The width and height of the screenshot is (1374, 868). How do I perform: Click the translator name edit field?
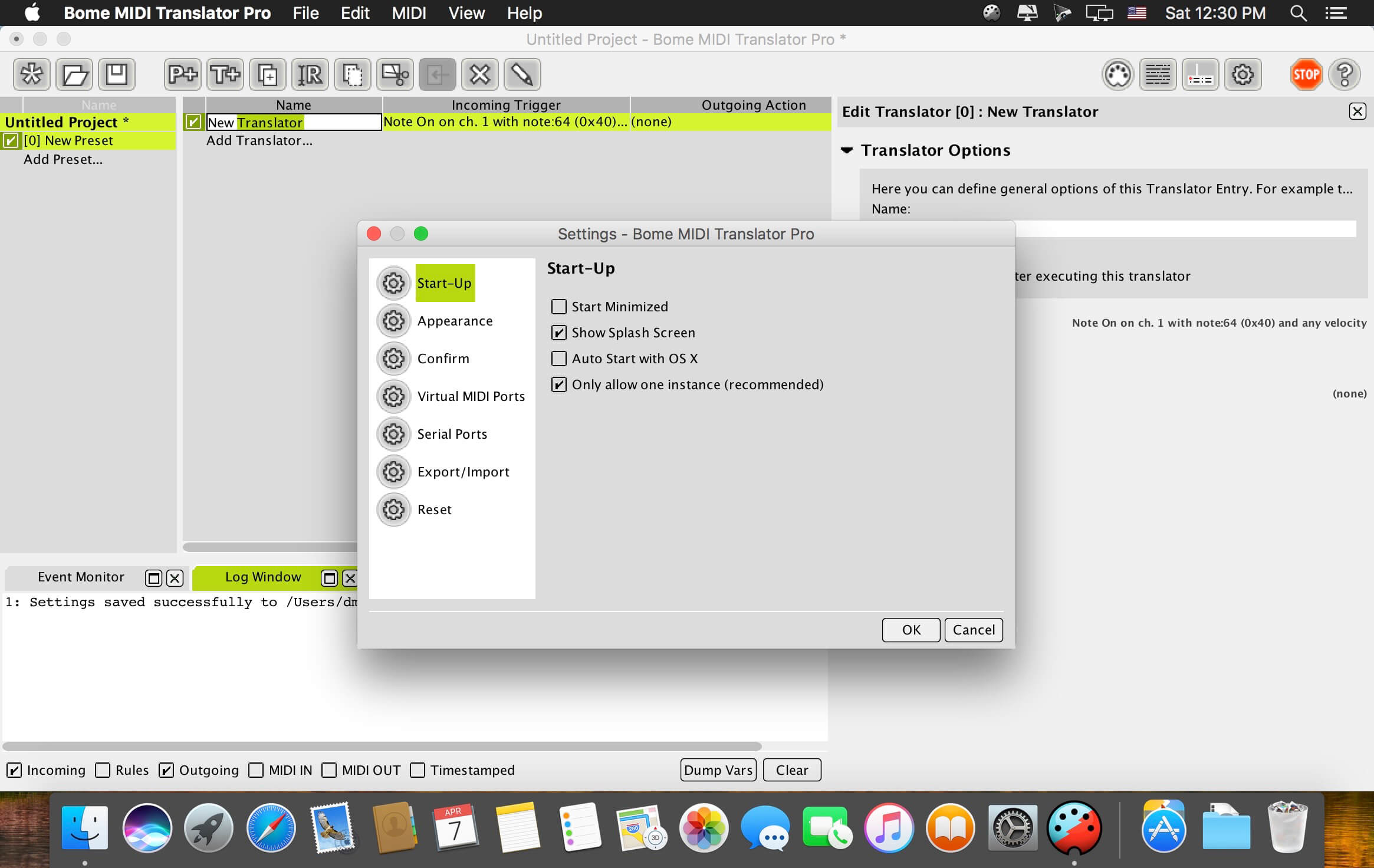point(294,122)
